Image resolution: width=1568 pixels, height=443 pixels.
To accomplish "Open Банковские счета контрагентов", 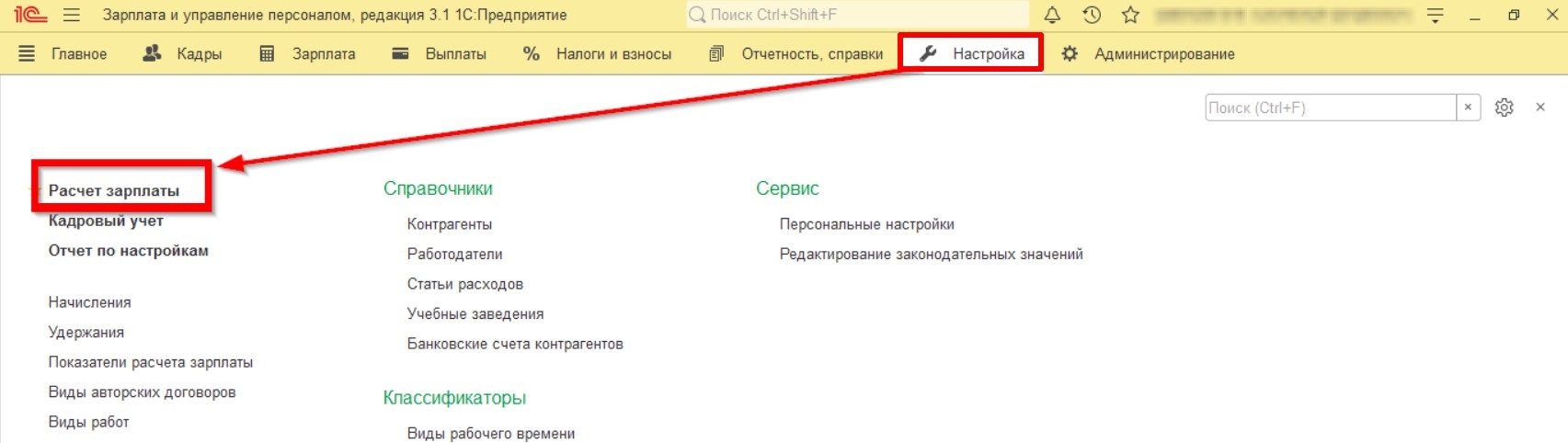I will 515,344.
